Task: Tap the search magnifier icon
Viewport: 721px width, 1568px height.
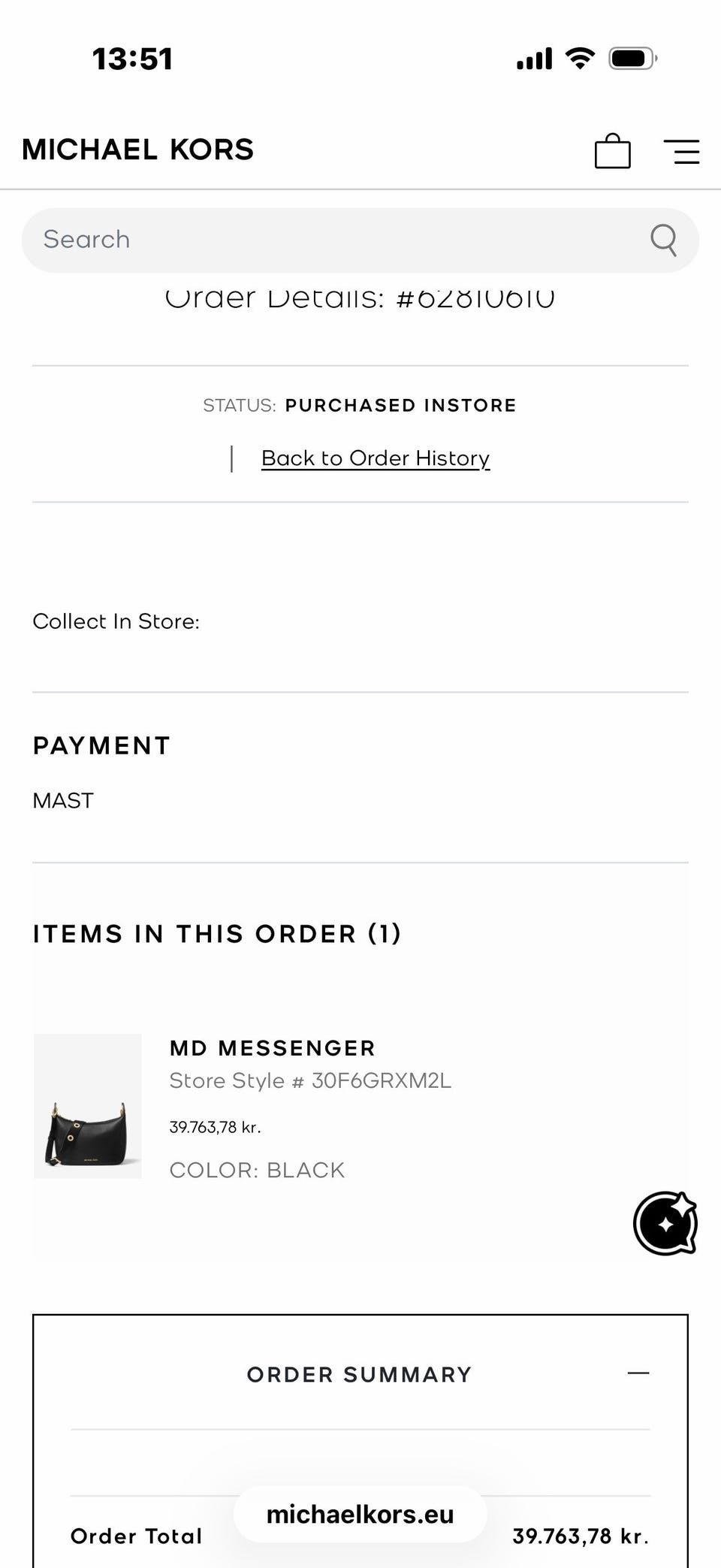Action: (x=663, y=240)
